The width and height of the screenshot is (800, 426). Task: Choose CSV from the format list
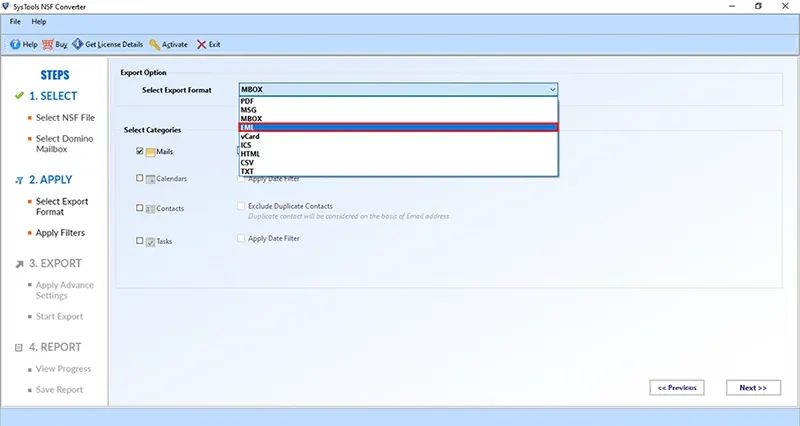398,162
